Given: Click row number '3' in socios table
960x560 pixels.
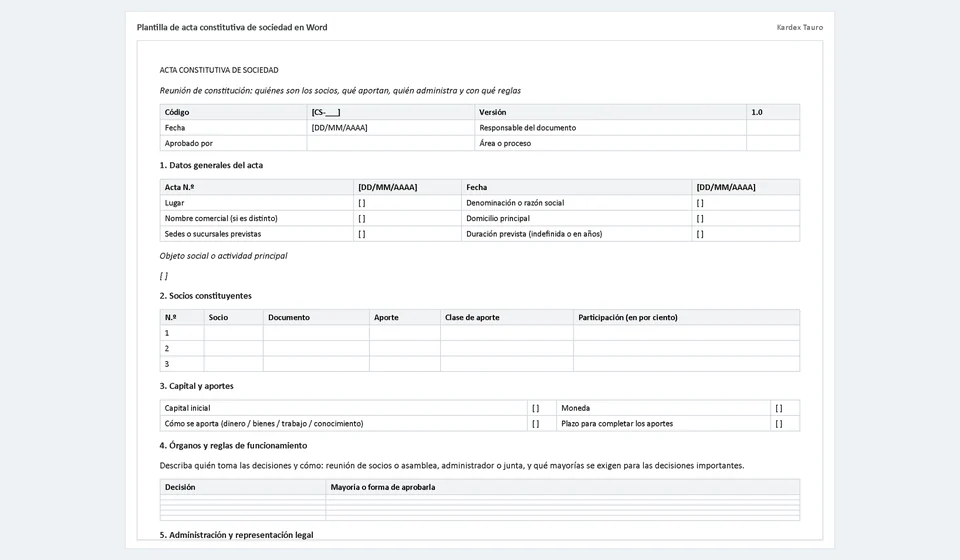Looking at the screenshot, I should 167,364.
